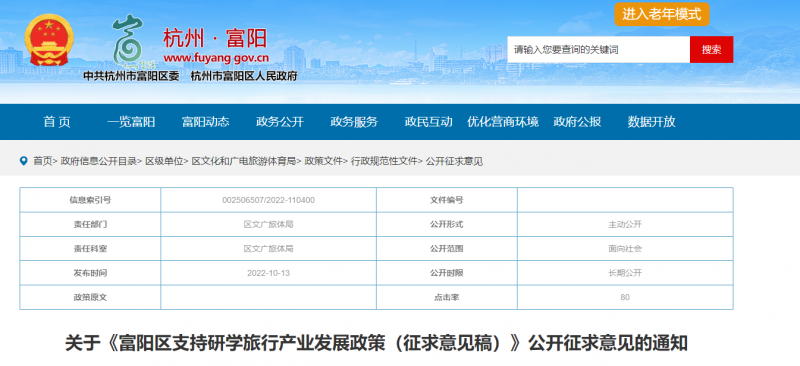The image size is (800, 366).
Task: Click the 发布时间 label cell
Action: click(x=90, y=273)
